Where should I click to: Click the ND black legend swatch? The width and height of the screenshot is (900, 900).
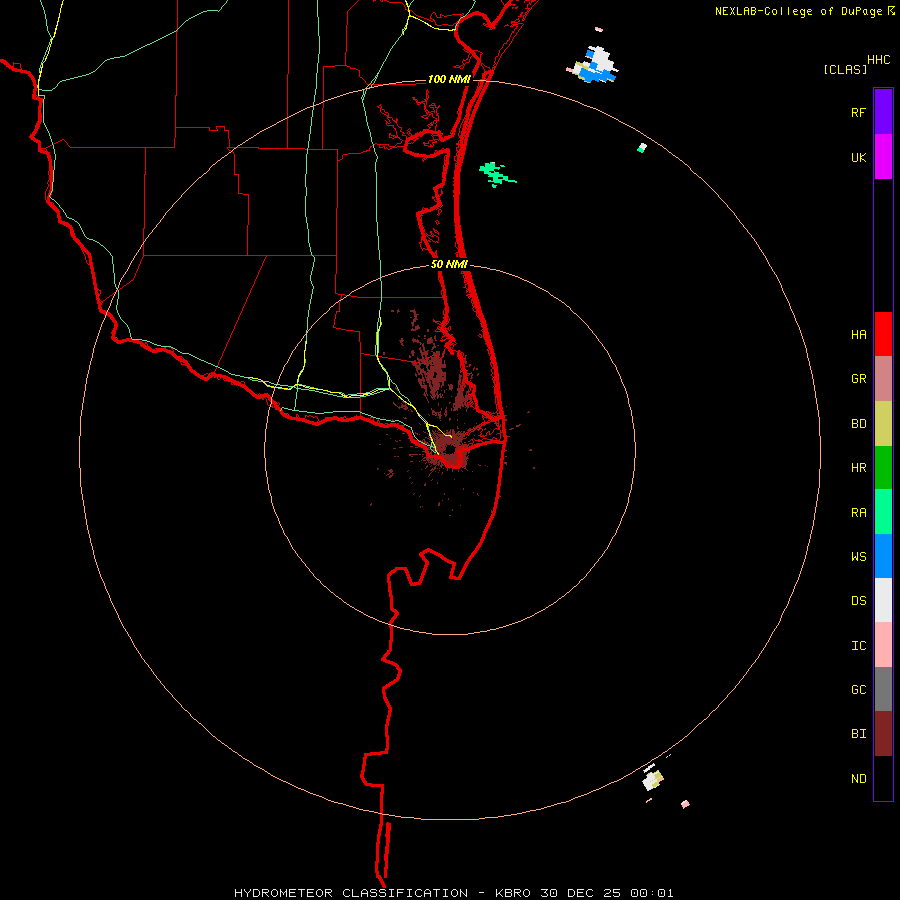[883, 778]
